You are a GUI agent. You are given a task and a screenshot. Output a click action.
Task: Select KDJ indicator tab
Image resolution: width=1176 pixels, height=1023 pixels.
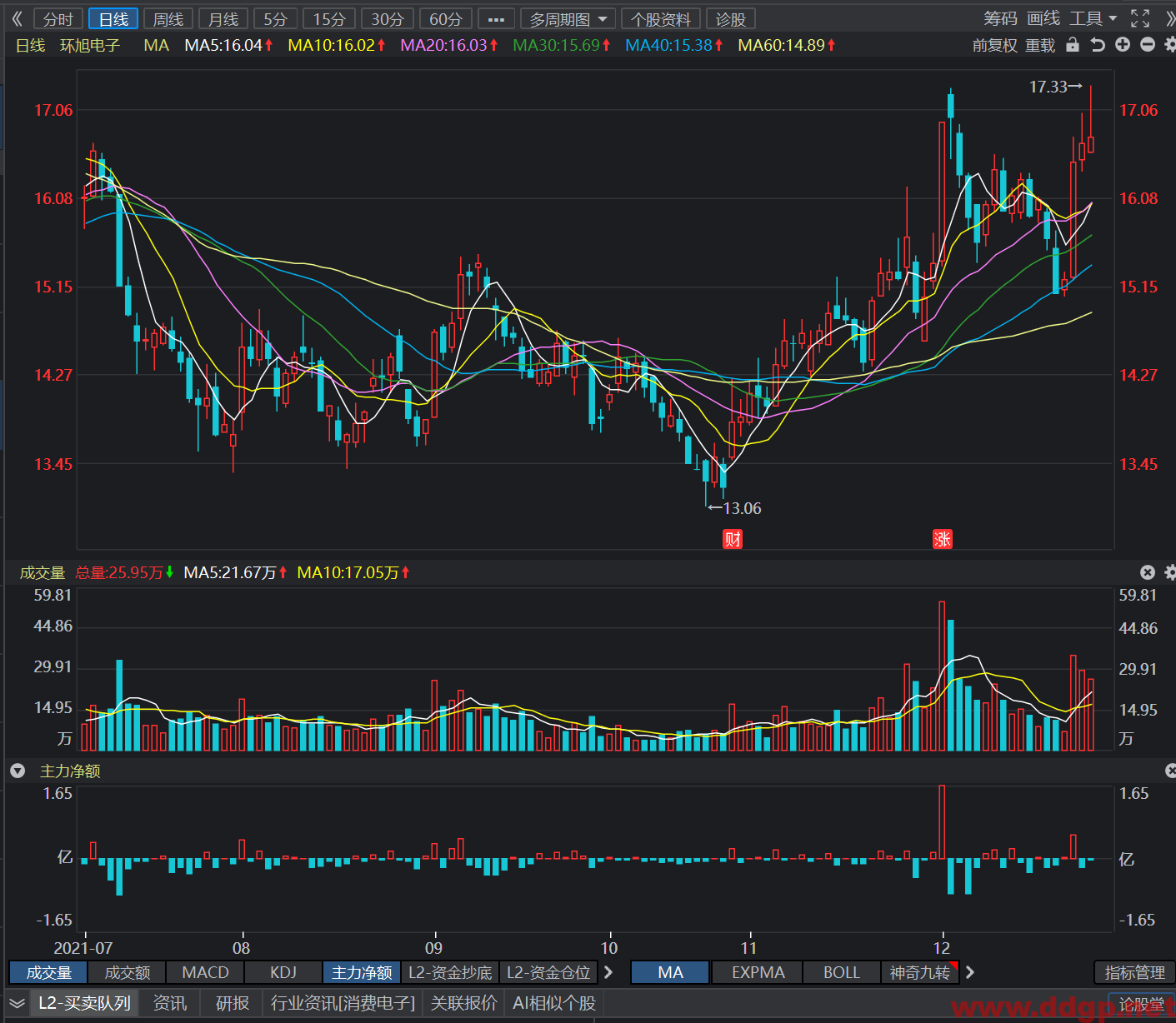[x=283, y=972]
